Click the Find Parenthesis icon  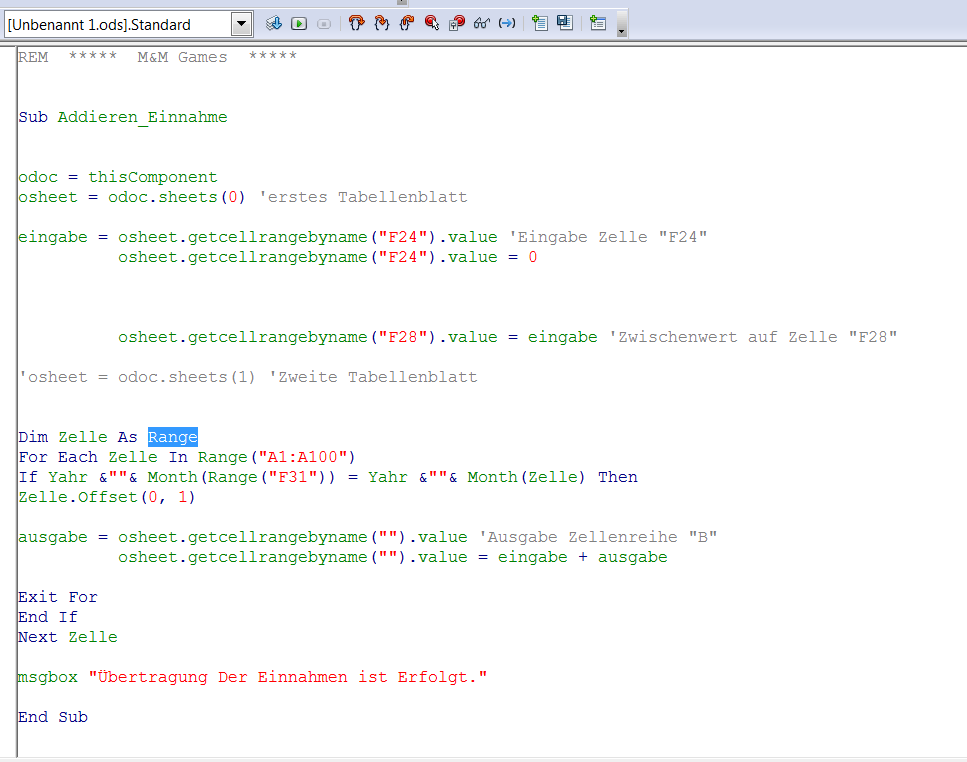pos(507,23)
